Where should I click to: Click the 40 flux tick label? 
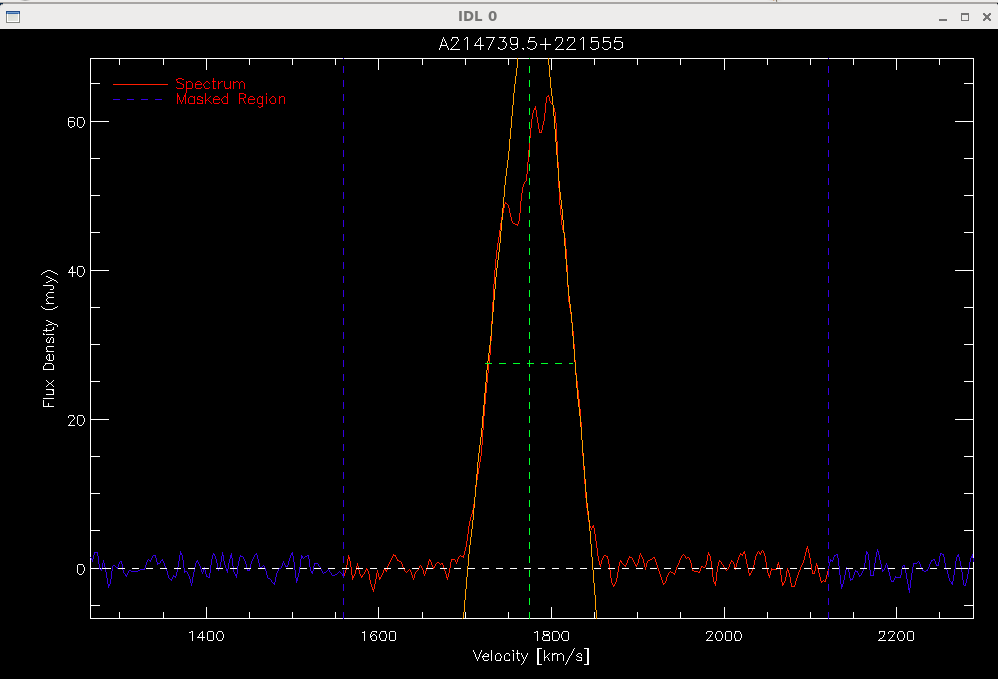(76, 271)
